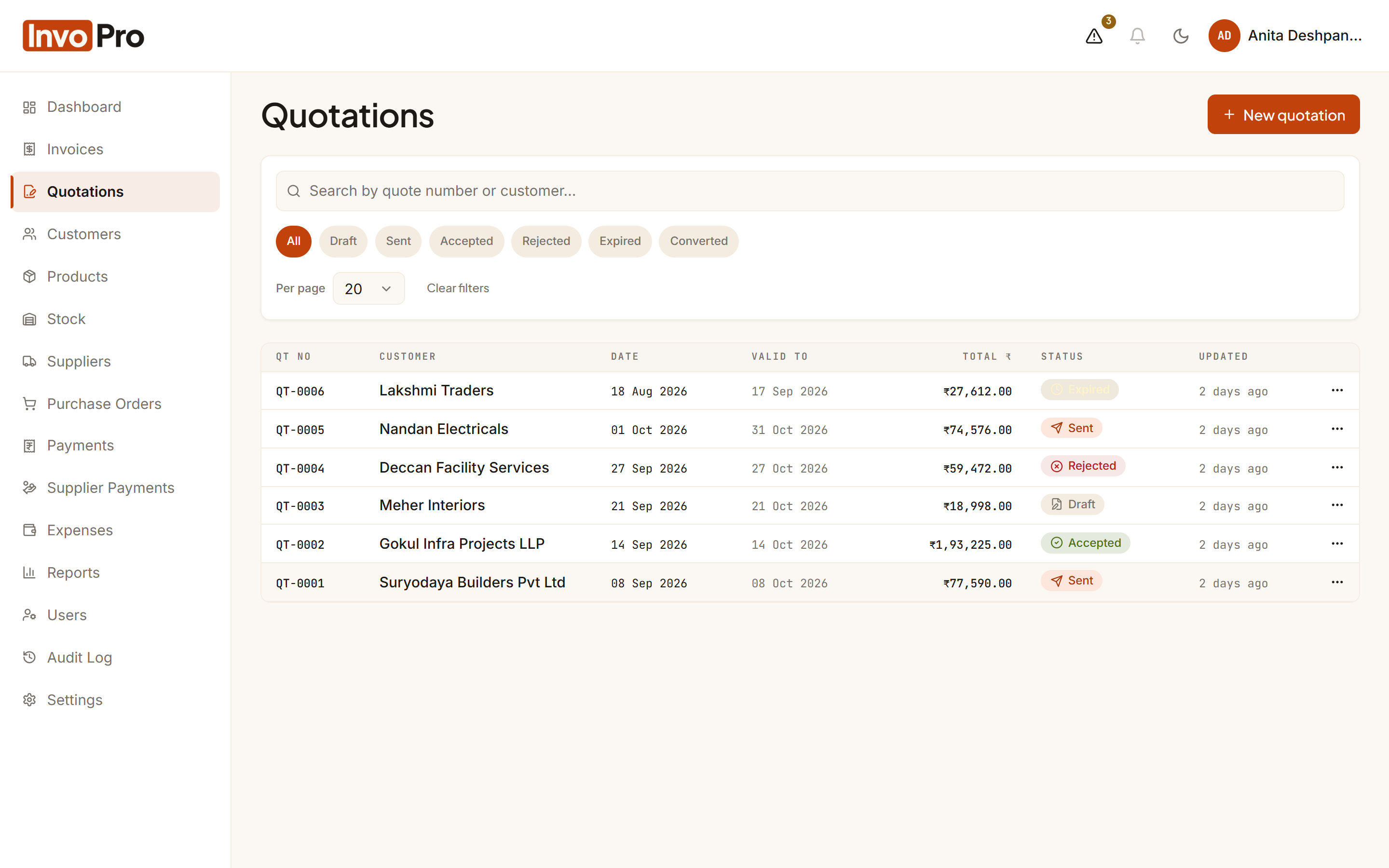Image resolution: width=1389 pixels, height=868 pixels.
Task: Focus the quote search field
Action: (810, 191)
